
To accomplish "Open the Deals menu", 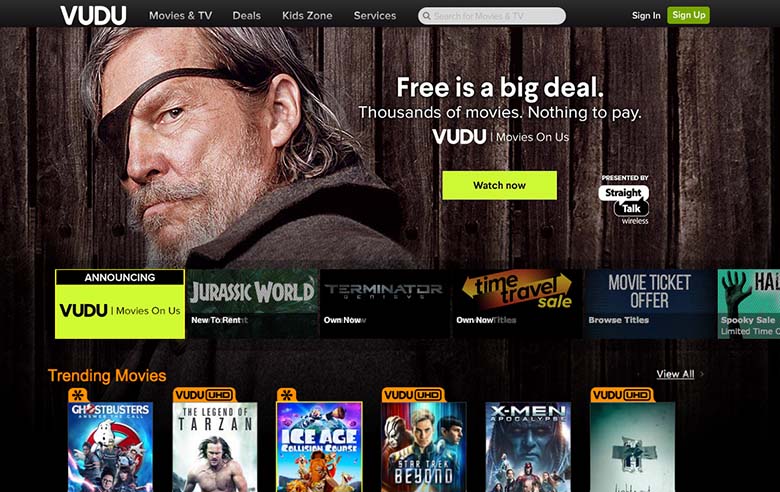I will click(247, 15).
